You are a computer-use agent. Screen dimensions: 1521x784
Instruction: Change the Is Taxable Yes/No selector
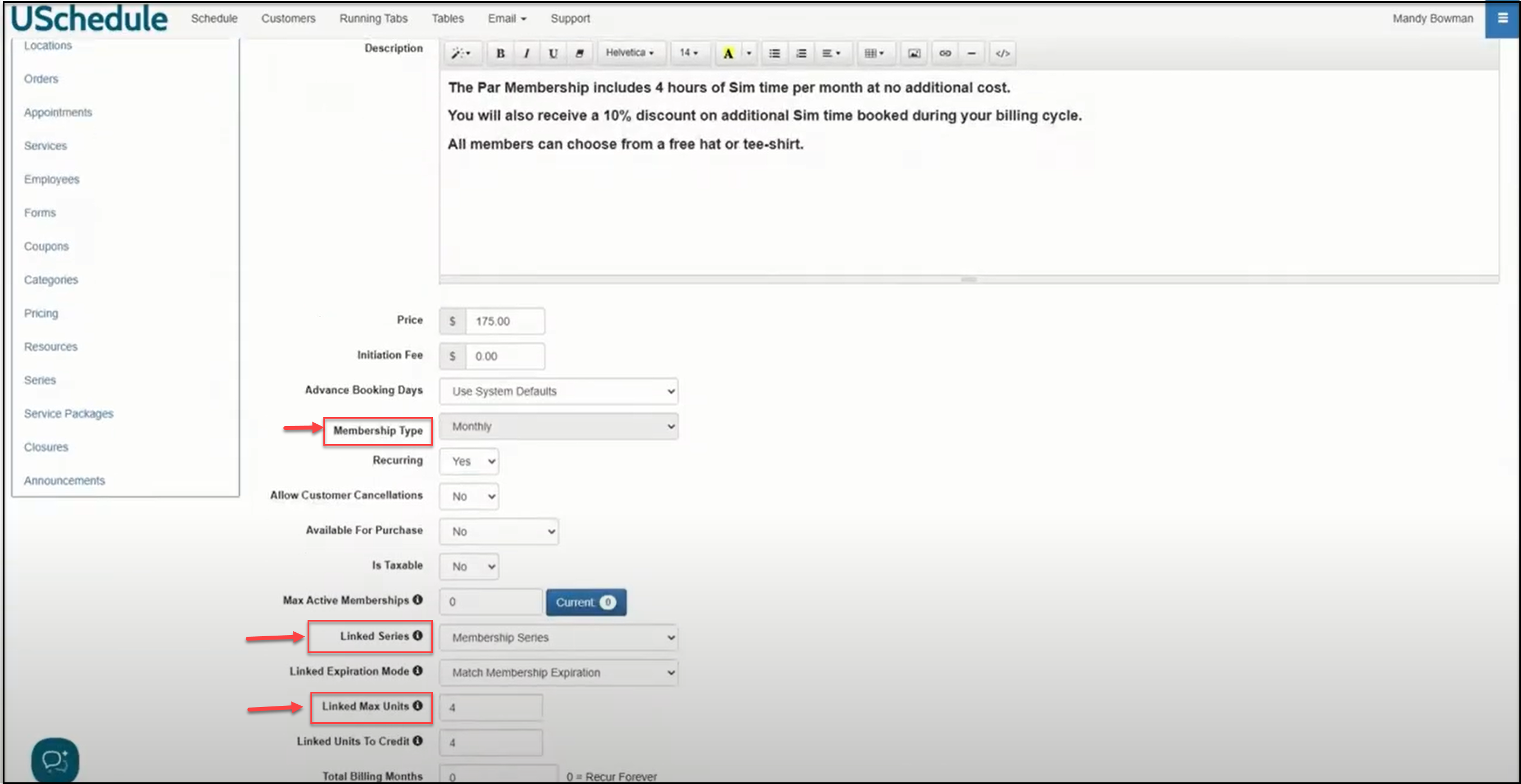point(469,566)
